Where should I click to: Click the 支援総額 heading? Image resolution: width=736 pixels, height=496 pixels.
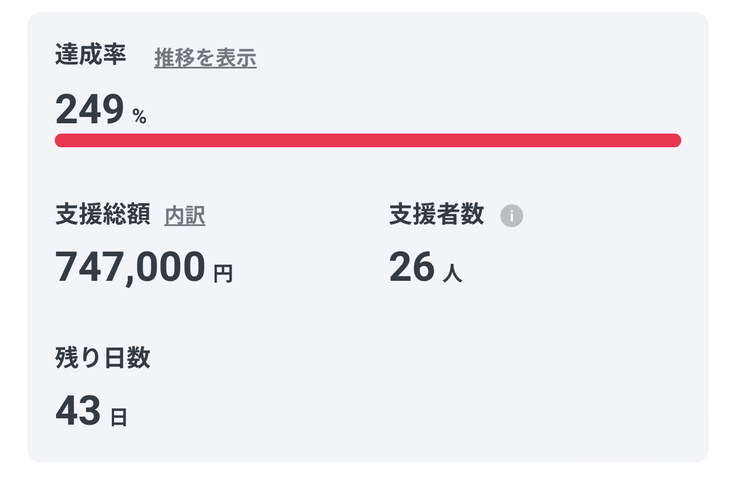103,214
